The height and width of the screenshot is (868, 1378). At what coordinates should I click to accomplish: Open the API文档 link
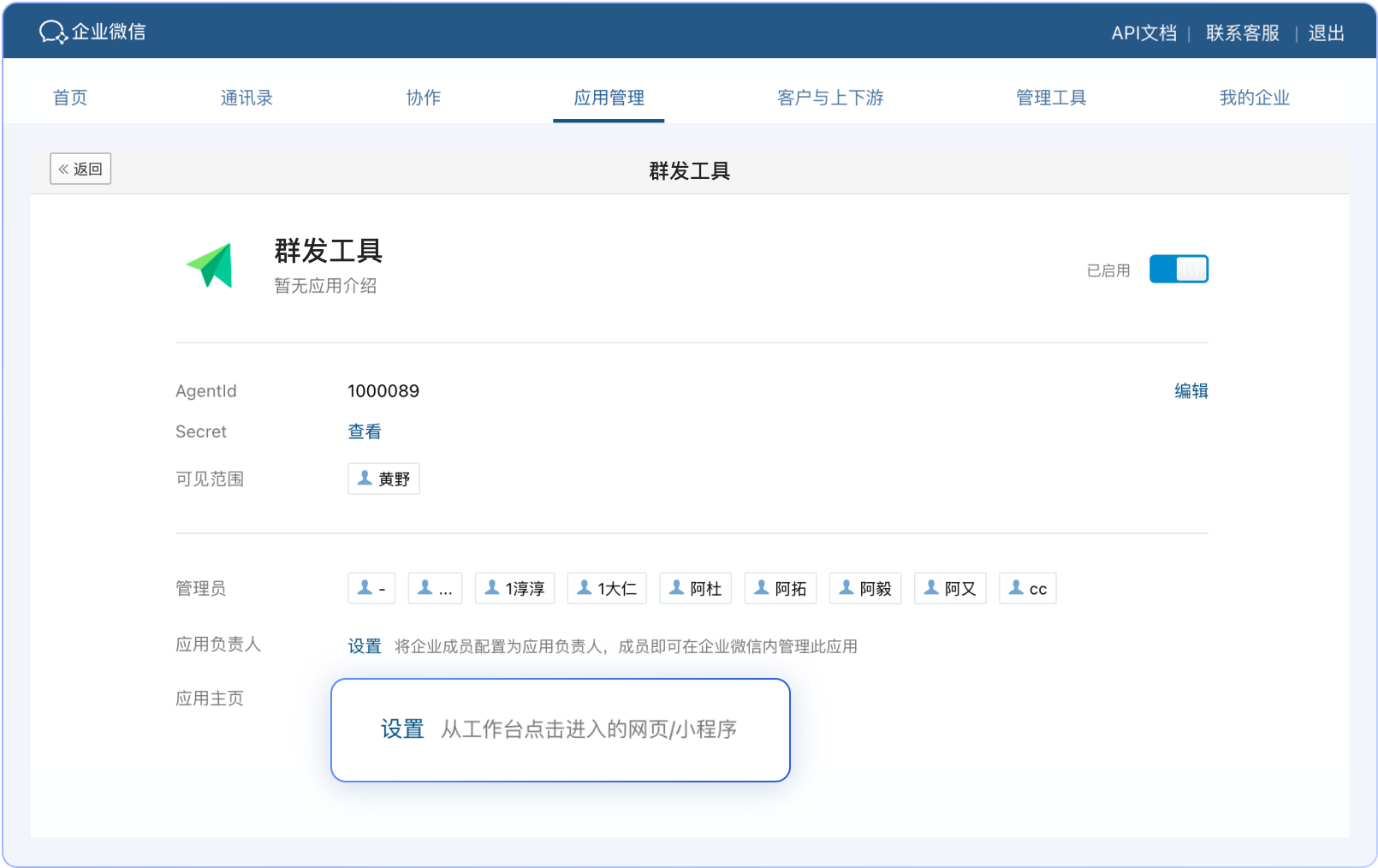1144,33
